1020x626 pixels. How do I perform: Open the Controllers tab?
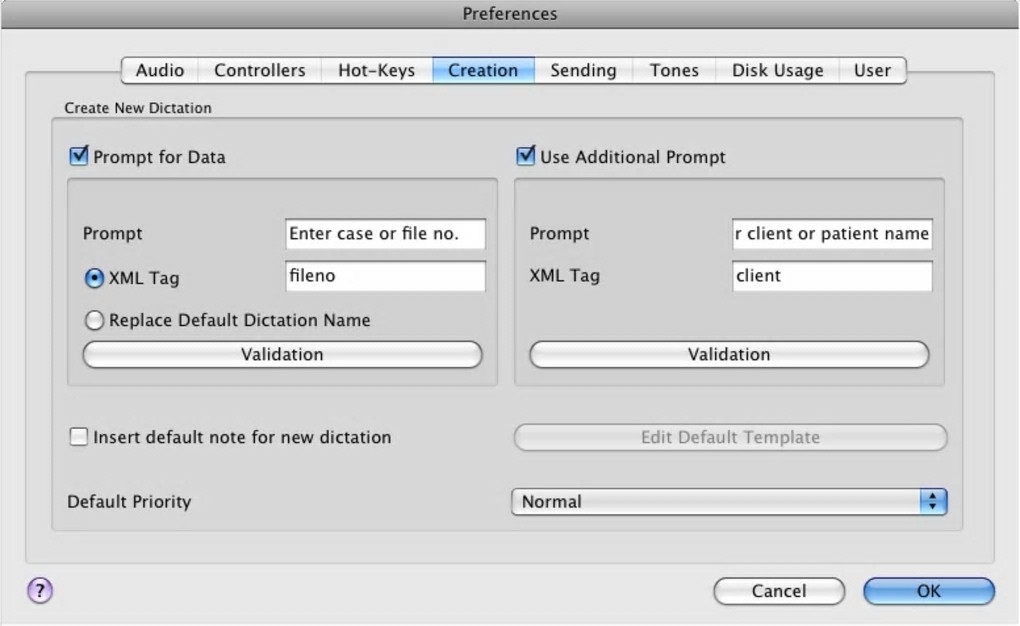260,70
